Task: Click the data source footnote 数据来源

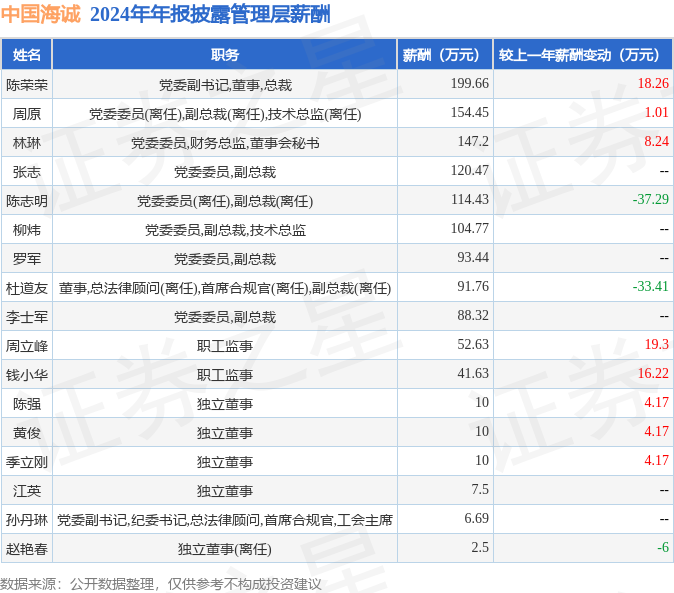Action: (x=161, y=584)
